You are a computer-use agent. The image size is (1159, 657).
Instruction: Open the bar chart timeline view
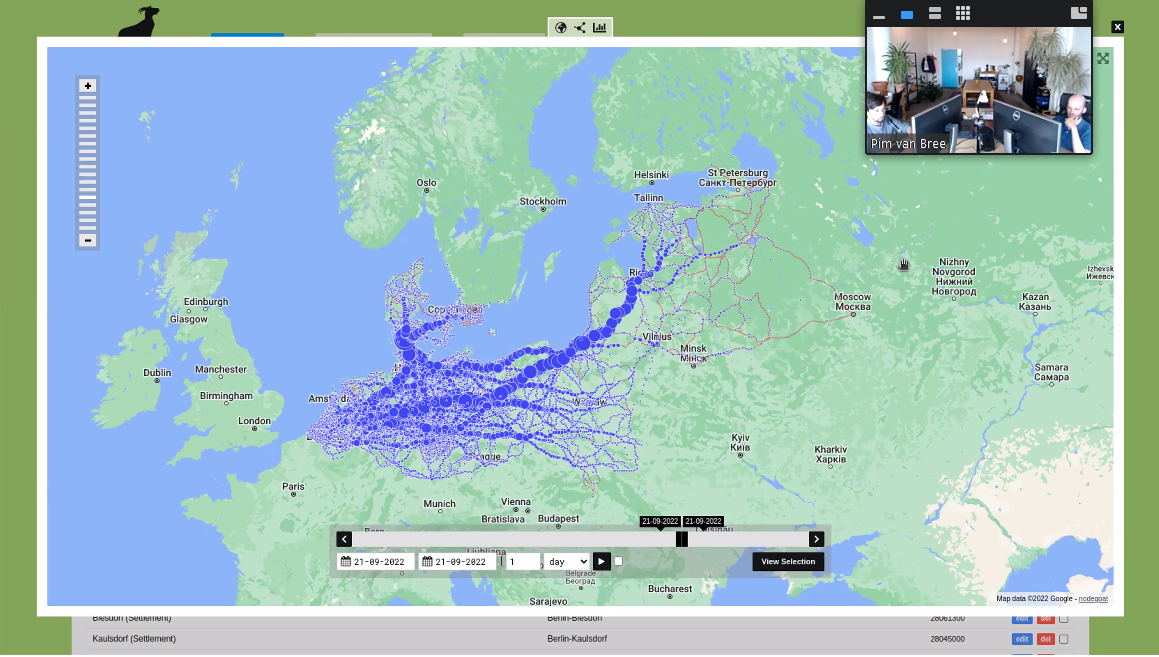[x=599, y=27]
